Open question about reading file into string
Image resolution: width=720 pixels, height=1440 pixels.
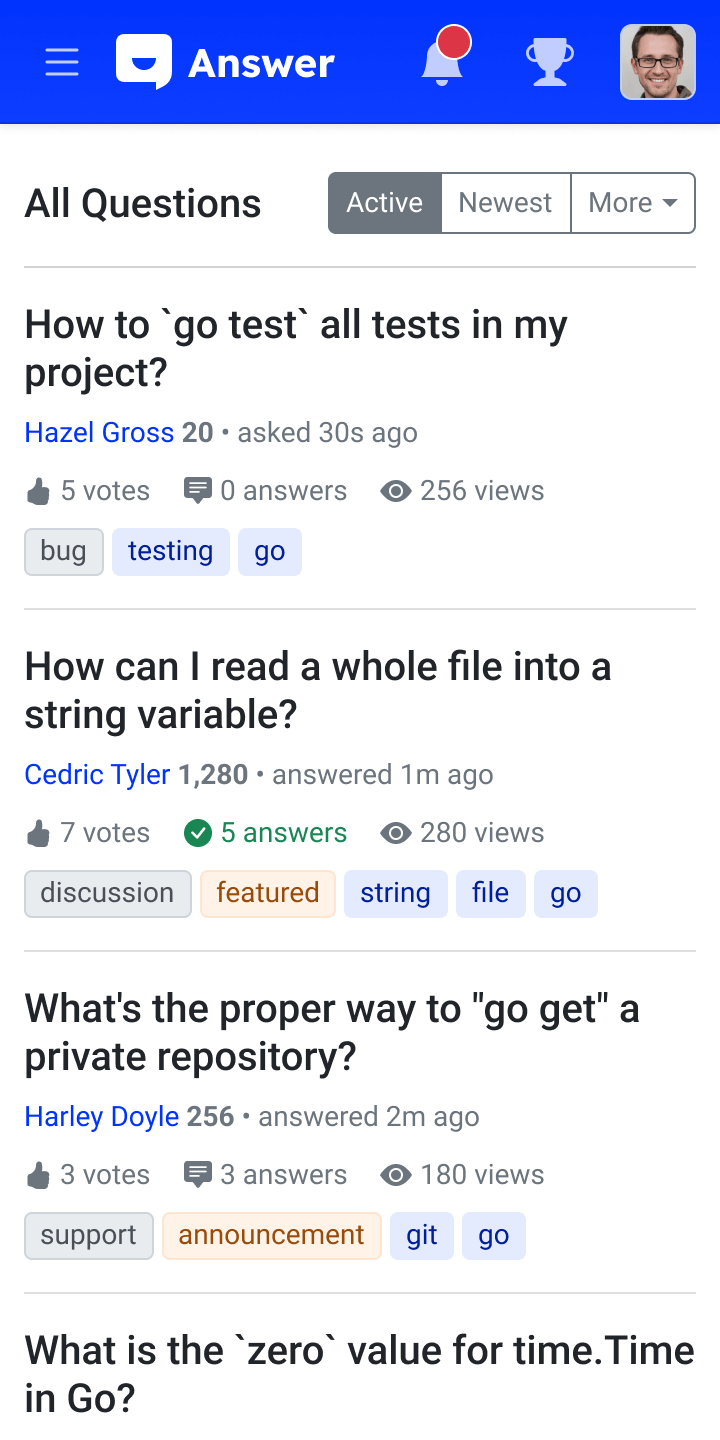(x=317, y=690)
